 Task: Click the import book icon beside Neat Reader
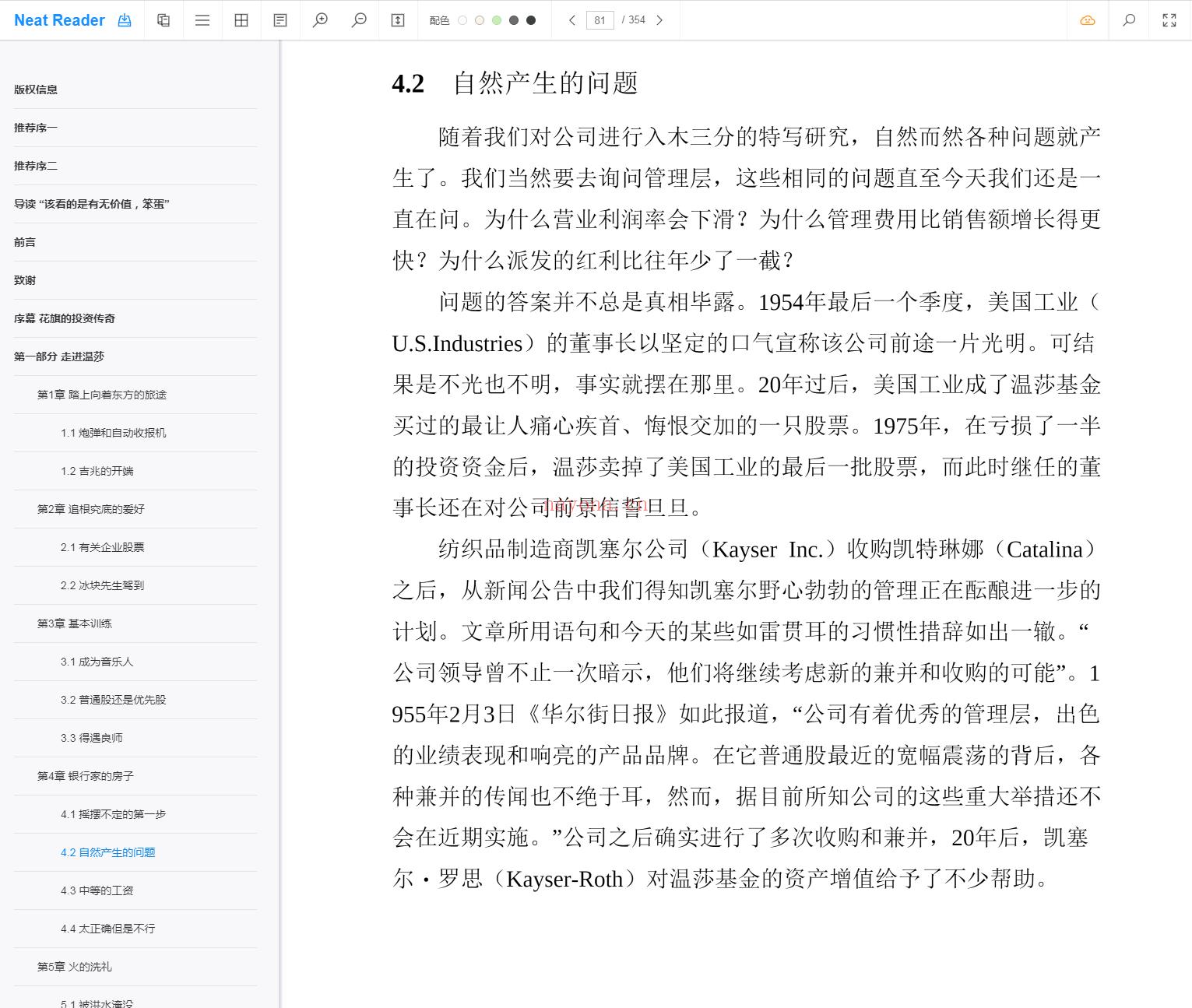[x=125, y=20]
